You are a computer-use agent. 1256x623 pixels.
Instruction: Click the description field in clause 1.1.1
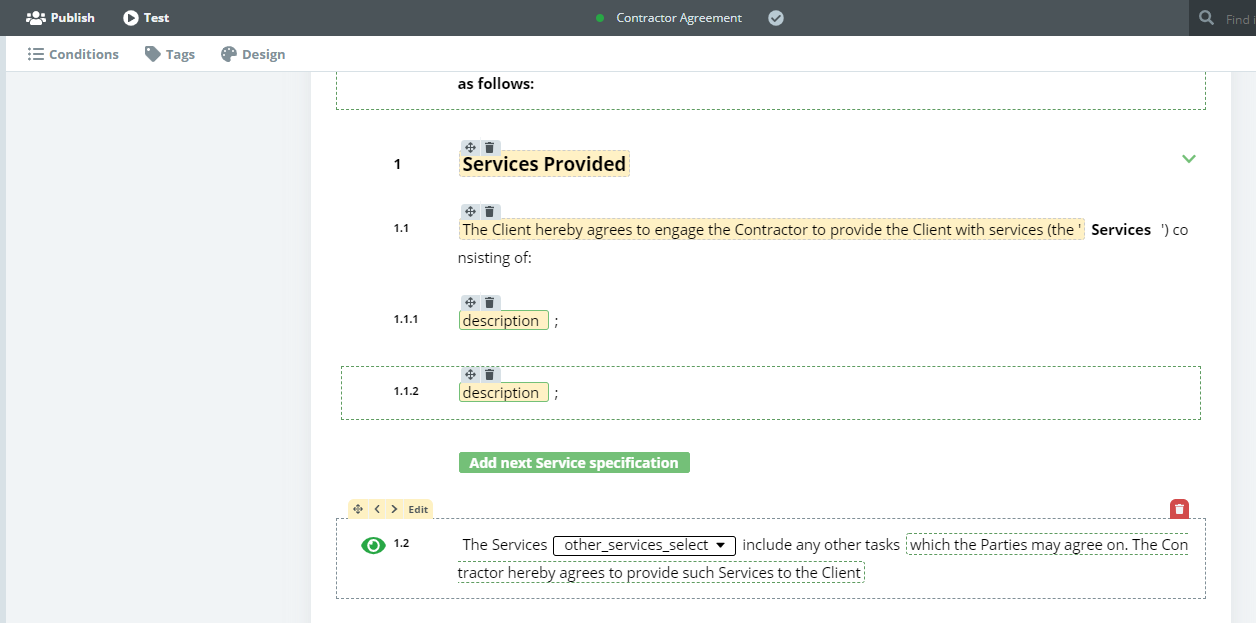pyautogui.click(x=503, y=321)
